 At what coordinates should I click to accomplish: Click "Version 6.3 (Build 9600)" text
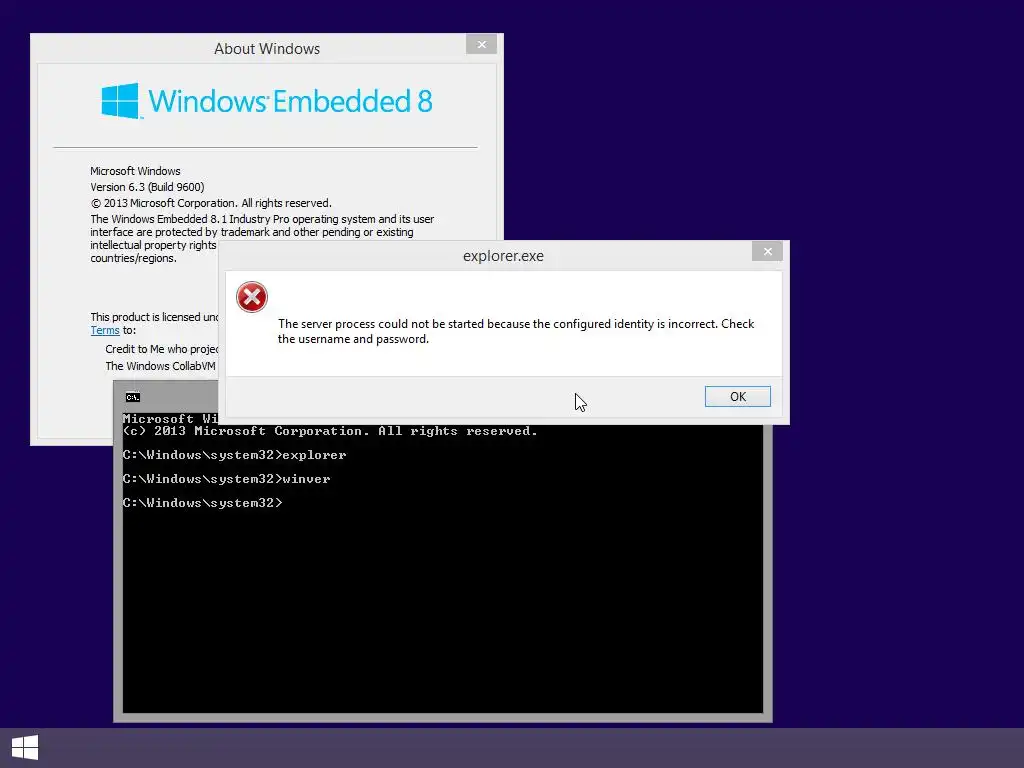coord(148,187)
